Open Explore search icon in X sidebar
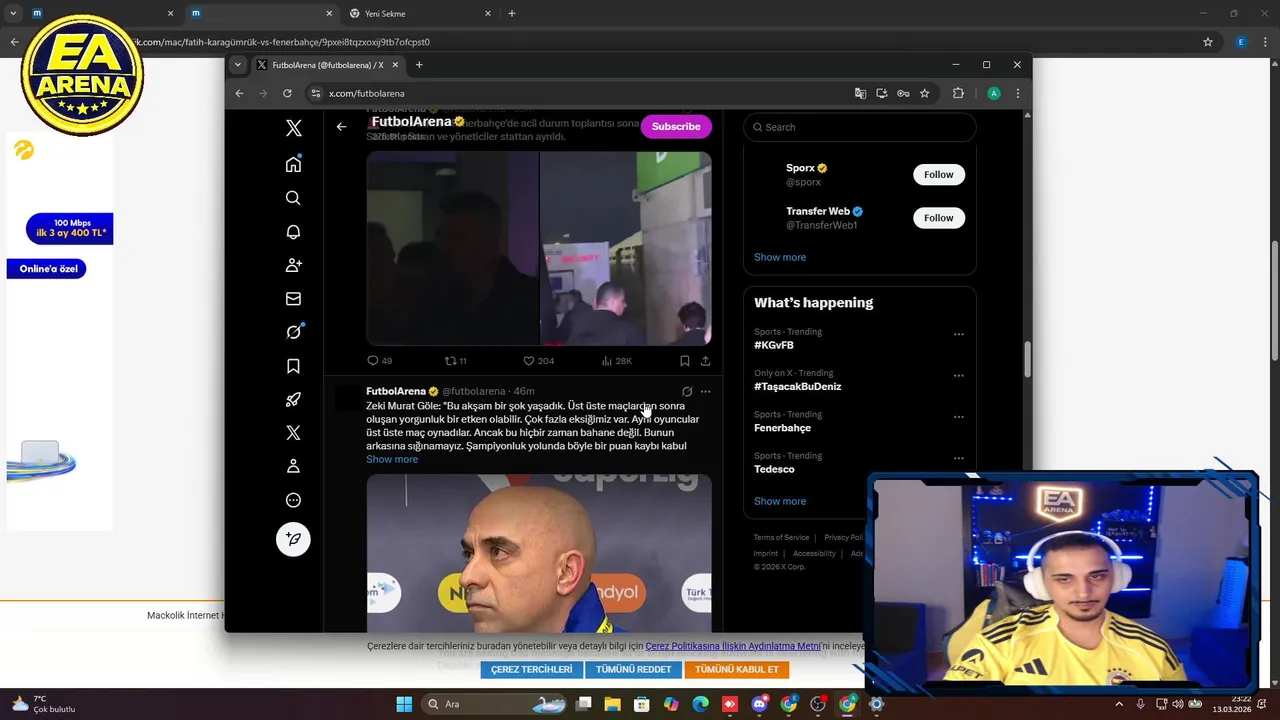Image resolution: width=1280 pixels, height=720 pixels. pos(293,198)
